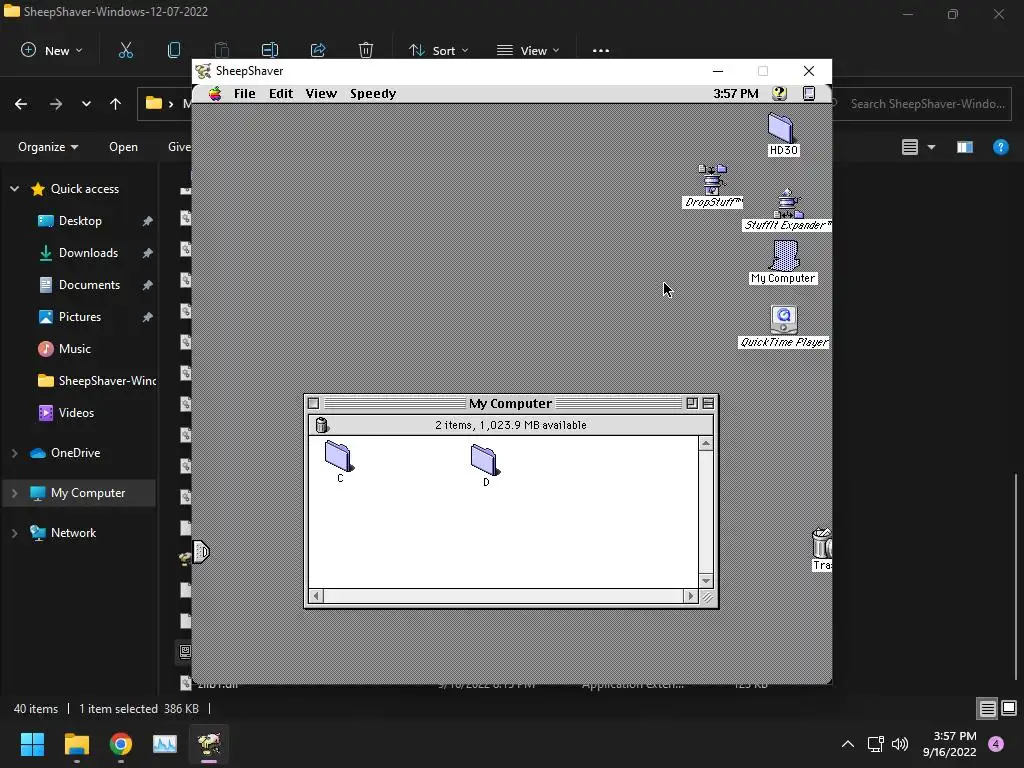Click the File Explorer search box

click(x=921, y=104)
